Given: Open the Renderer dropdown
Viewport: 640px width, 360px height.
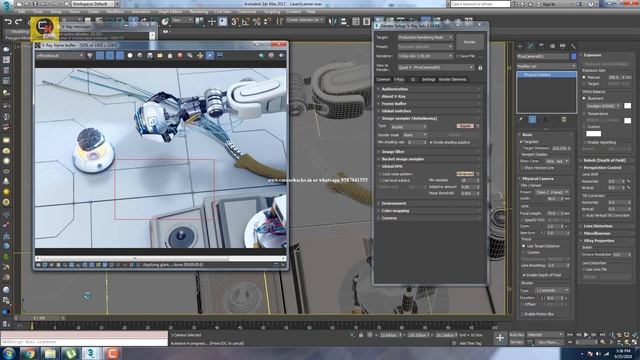Looking at the screenshot, I should (425, 56).
